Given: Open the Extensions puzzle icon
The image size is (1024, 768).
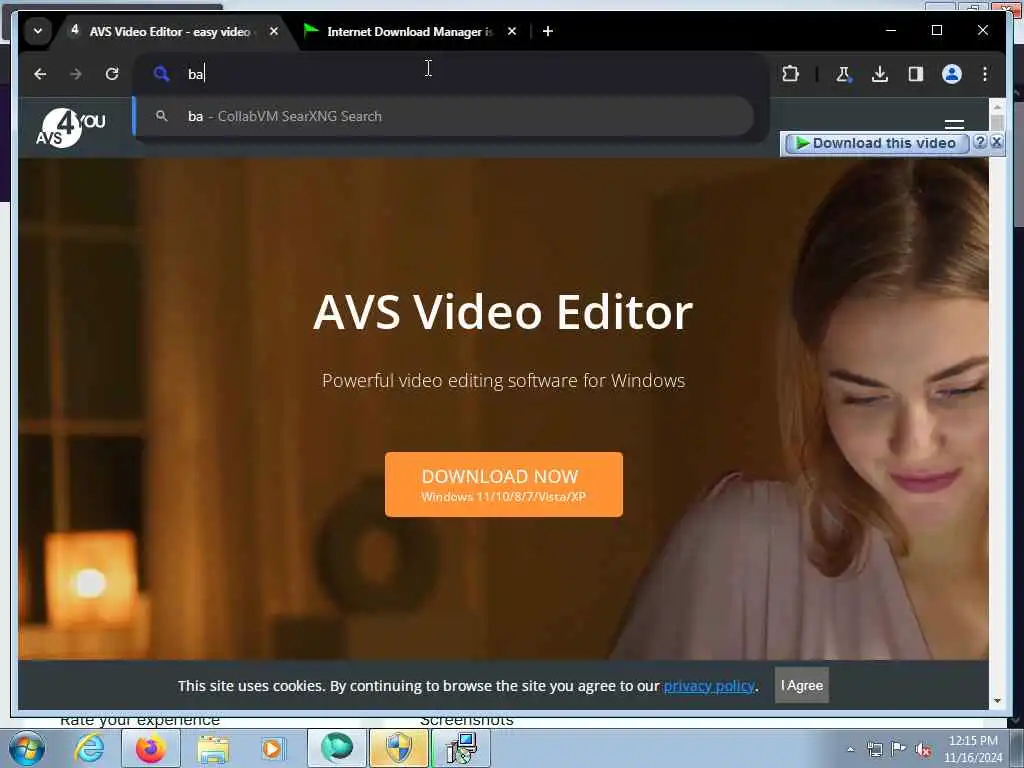Looking at the screenshot, I should pos(790,74).
